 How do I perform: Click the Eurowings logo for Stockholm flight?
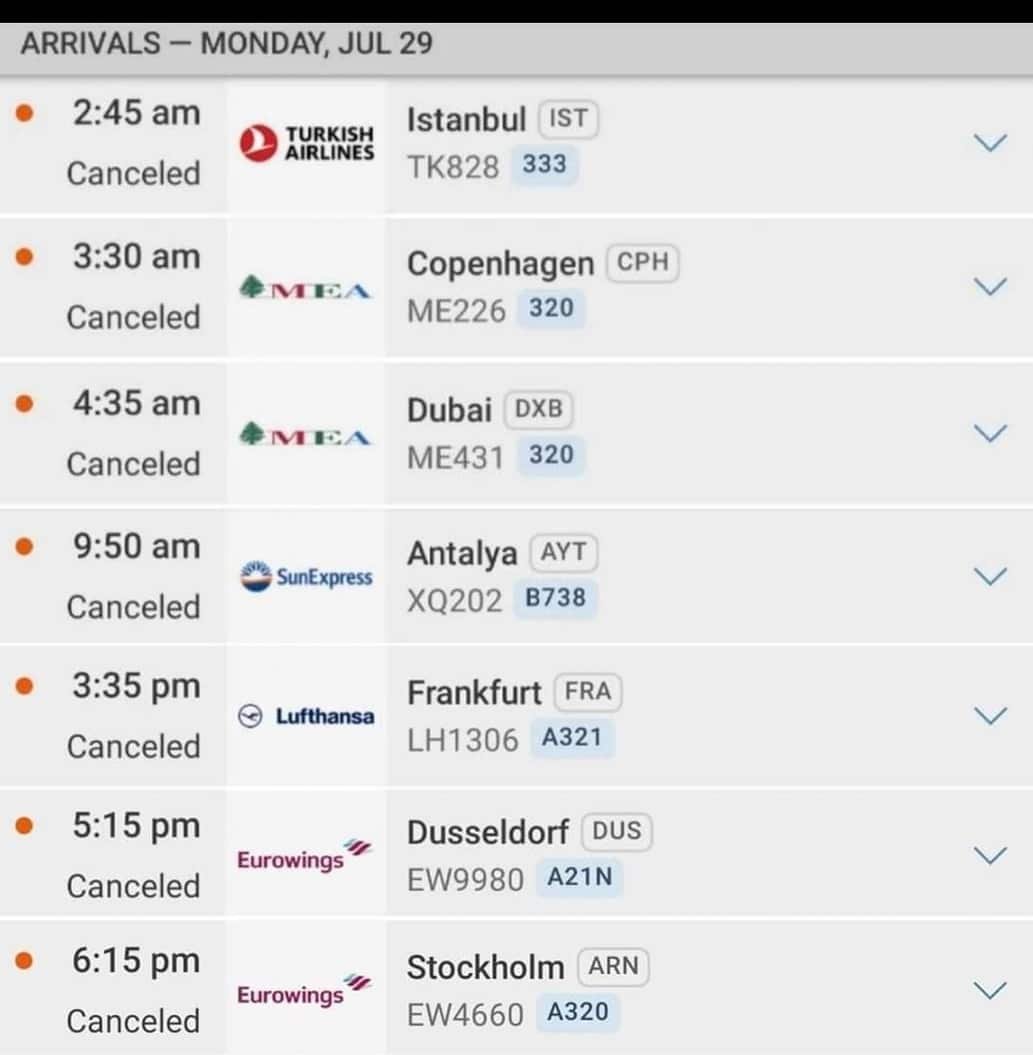(305, 990)
